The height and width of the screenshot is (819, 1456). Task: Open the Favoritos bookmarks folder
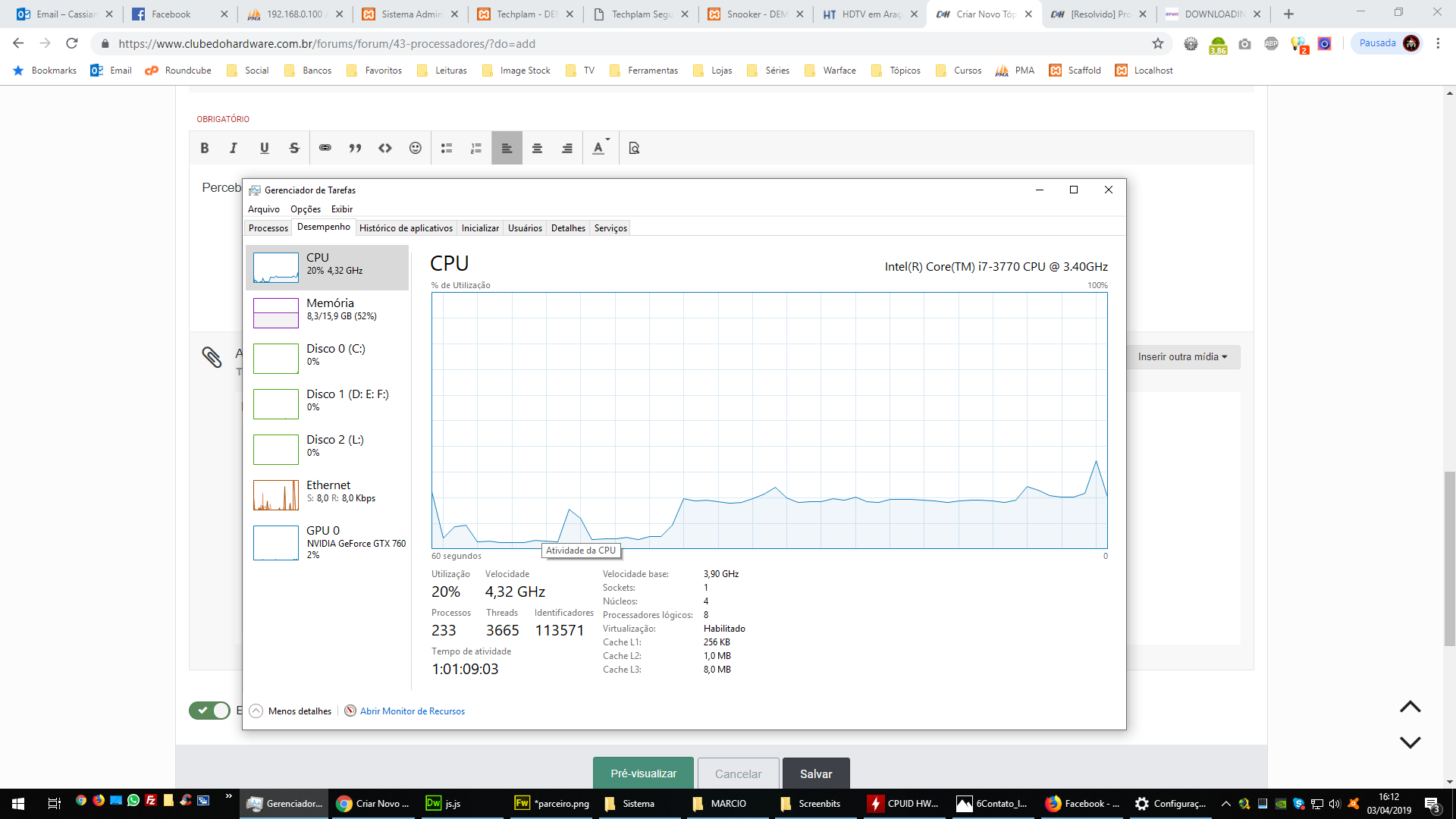tap(374, 71)
